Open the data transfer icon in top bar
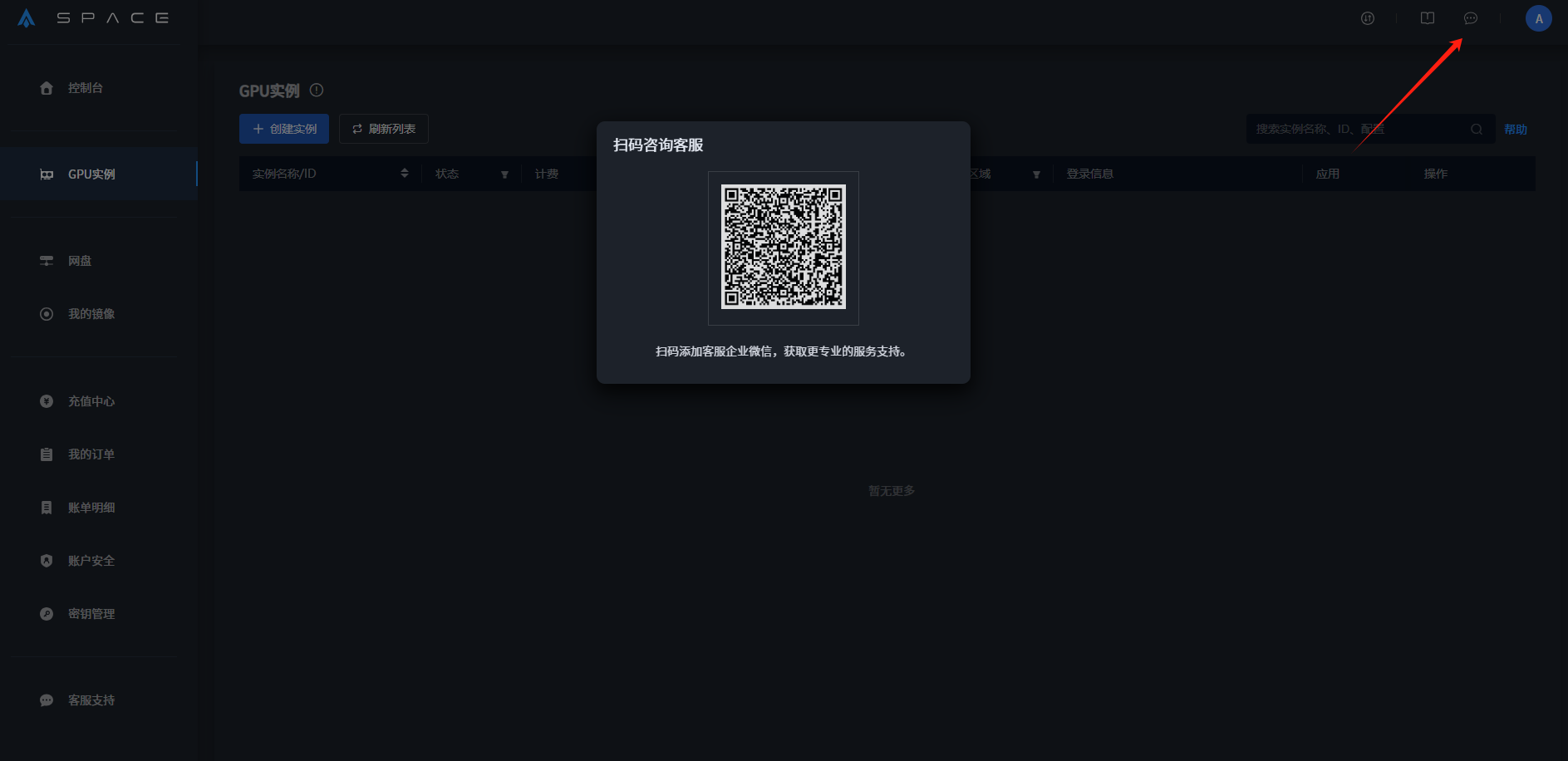Viewport: 1568px width, 761px height. [1368, 18]
